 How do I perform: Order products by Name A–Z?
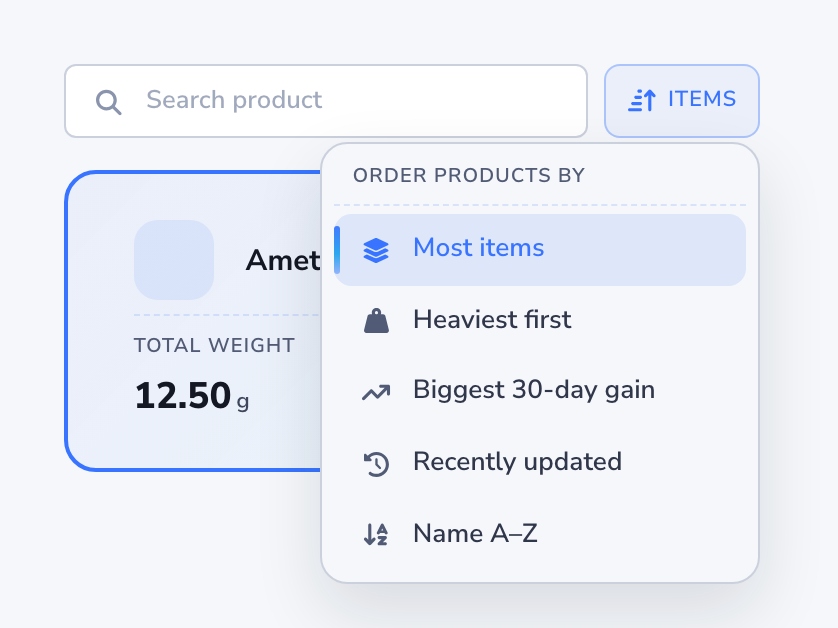pos(540,534)
